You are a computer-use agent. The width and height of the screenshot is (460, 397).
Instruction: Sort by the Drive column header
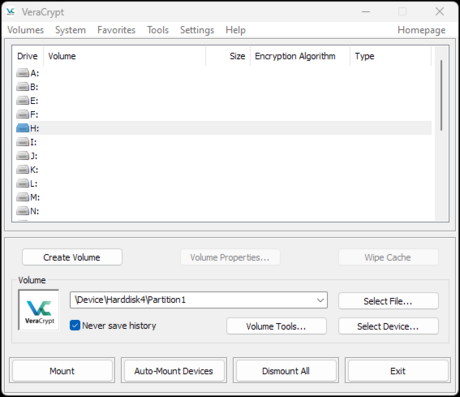(x=27, y=56)
